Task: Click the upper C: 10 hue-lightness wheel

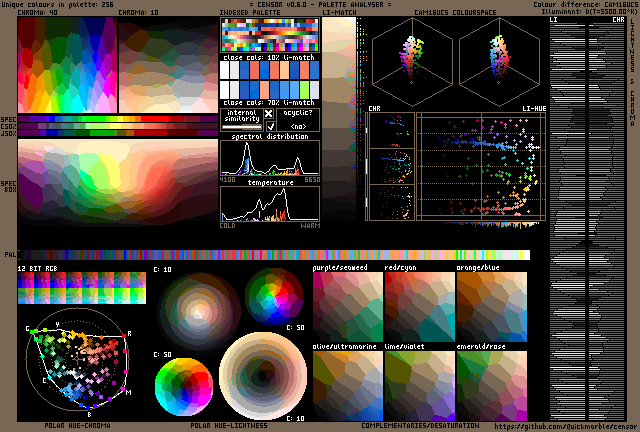Action: tap(199, 312)
